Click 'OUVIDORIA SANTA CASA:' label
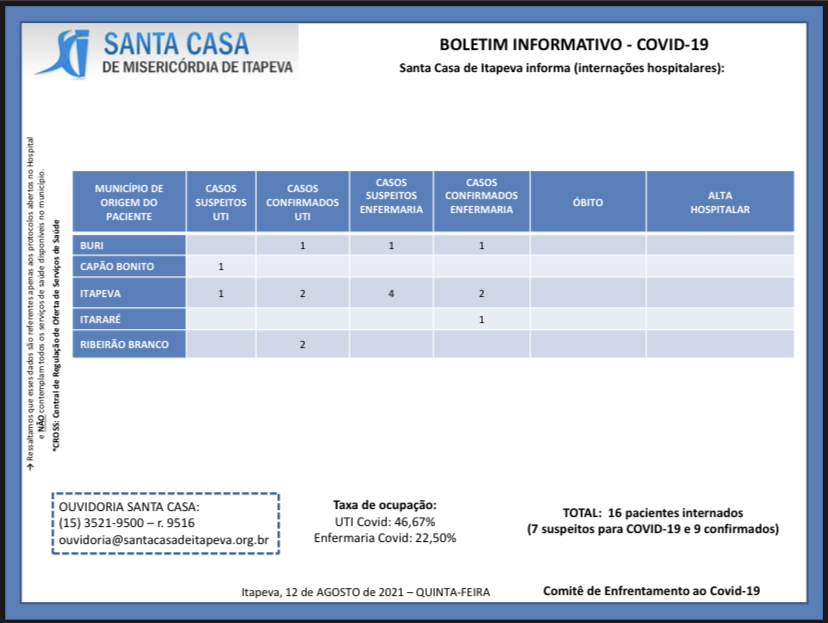This screenshot has height=623, width=828. [x=129, y=507]
